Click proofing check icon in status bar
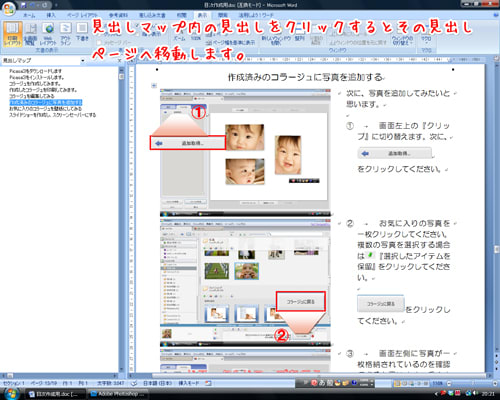The image size is (500, 400). pyautogui.click(x=134, y=383)
